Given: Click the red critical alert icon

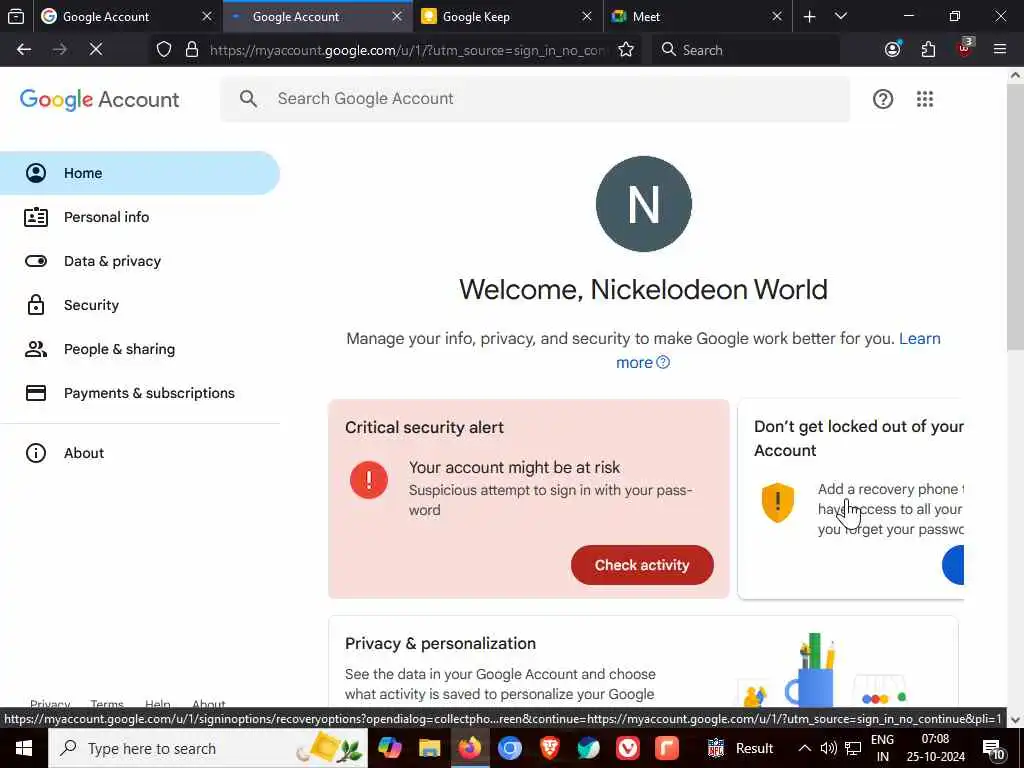Looking at the screenshot, I should point(369,480).
